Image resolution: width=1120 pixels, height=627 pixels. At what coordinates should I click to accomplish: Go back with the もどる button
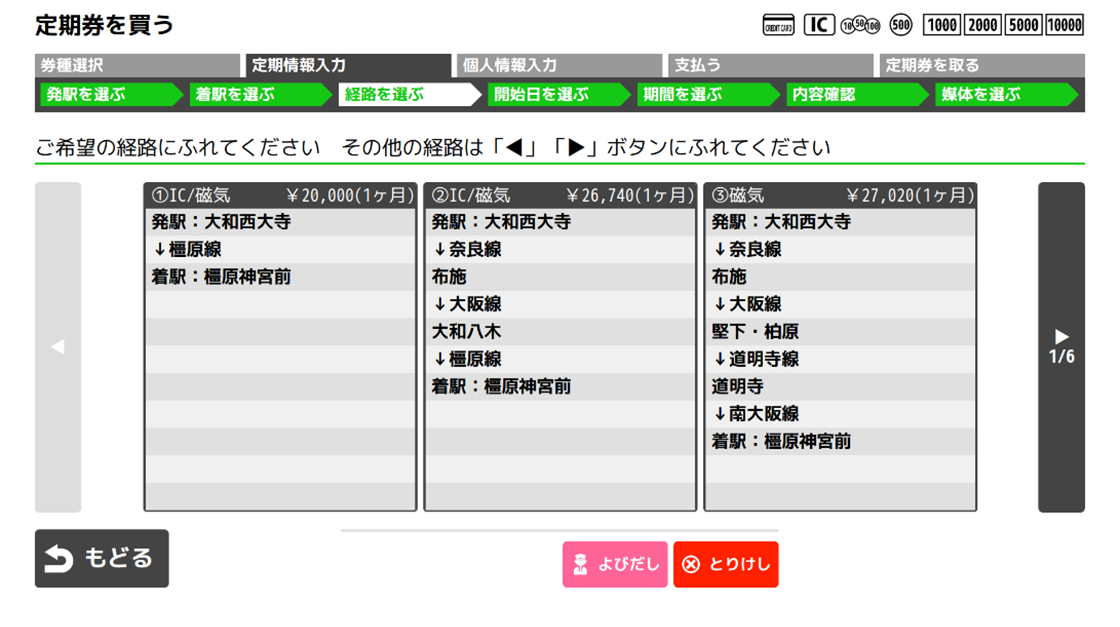coord(102,558)
